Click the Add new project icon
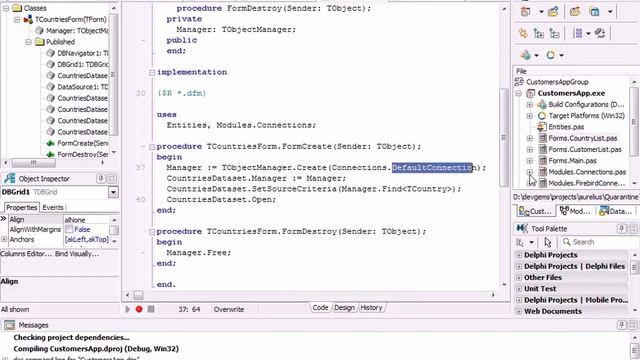Image resolution: width=640 pixels, height=360 pixels. coord(553,11)
